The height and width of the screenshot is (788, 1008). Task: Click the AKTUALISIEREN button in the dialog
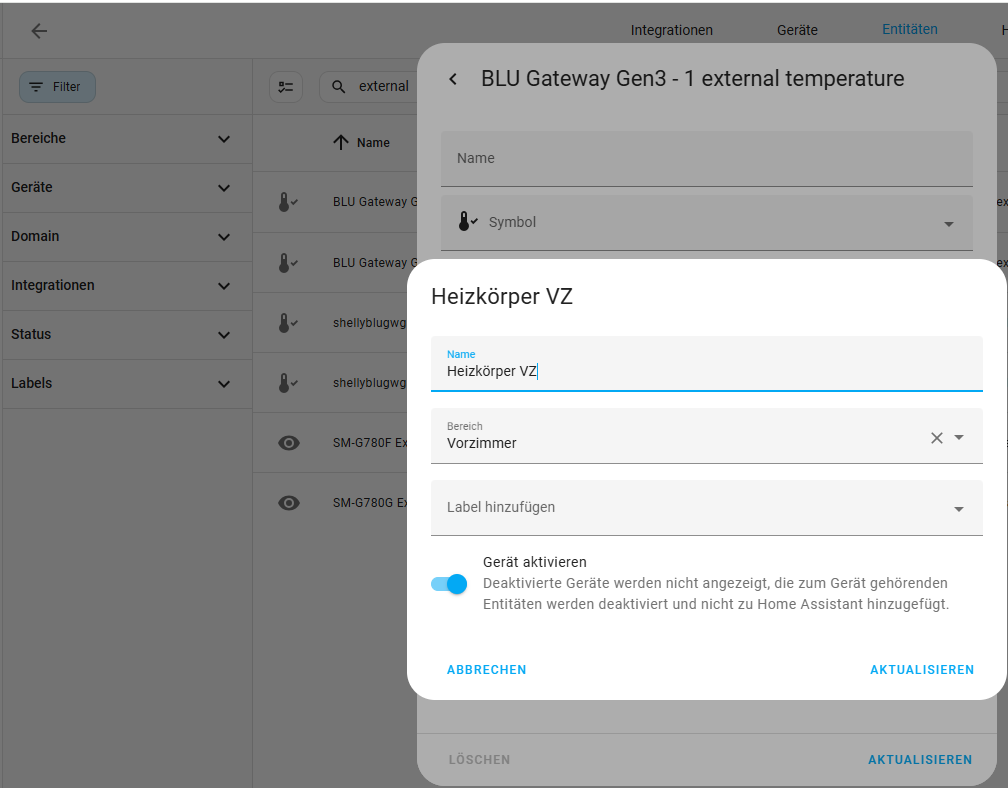pos(922,670)
